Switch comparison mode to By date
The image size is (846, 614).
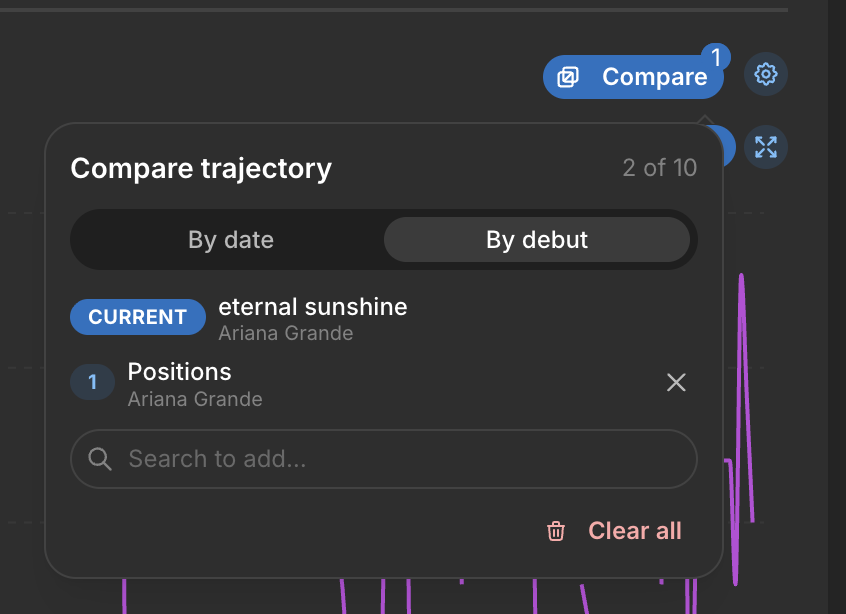click(x=231, y=240)
